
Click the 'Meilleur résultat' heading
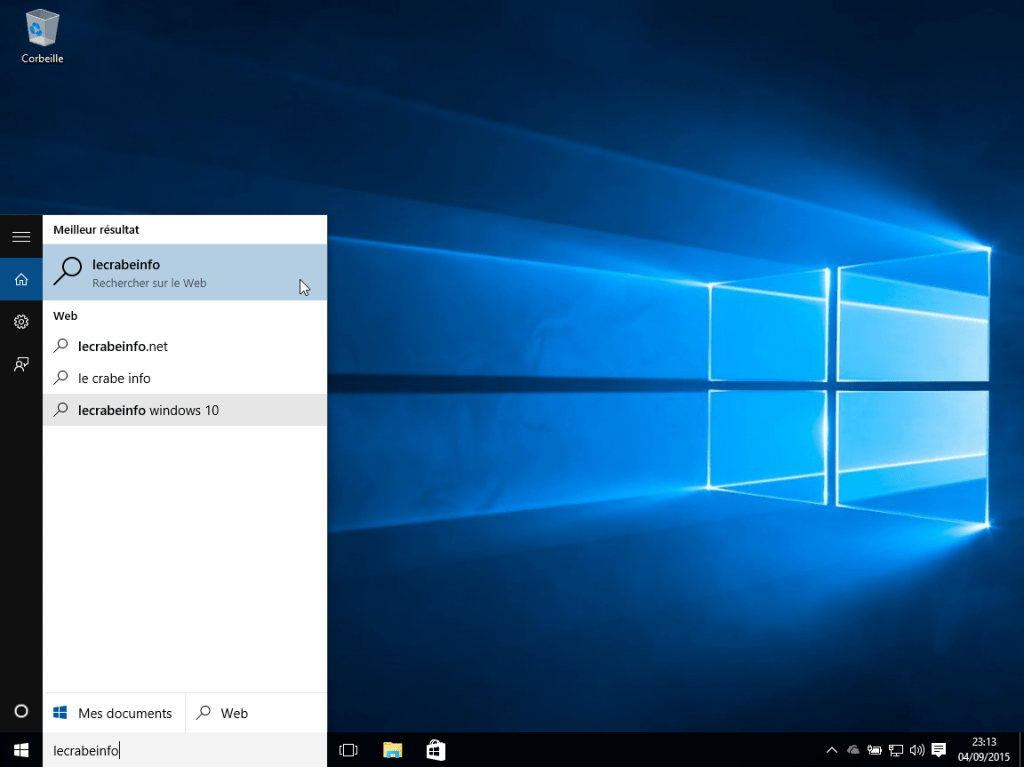(96, 229)
